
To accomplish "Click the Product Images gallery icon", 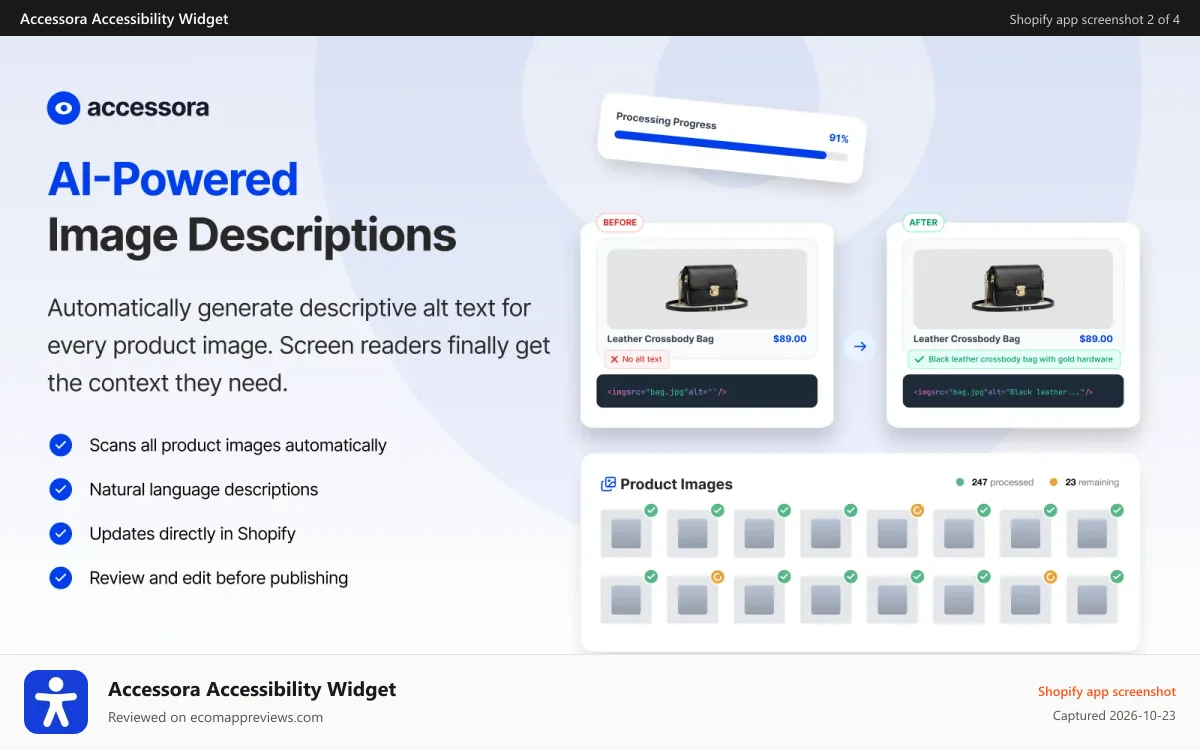I will 608,484.
